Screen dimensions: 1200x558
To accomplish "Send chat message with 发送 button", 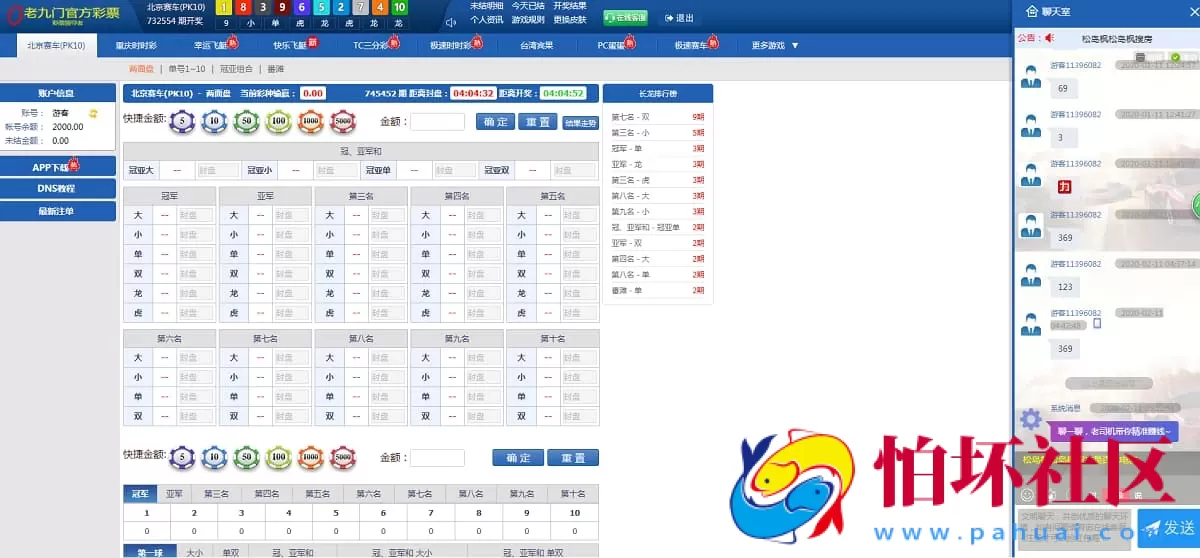I will point(1169,527).
